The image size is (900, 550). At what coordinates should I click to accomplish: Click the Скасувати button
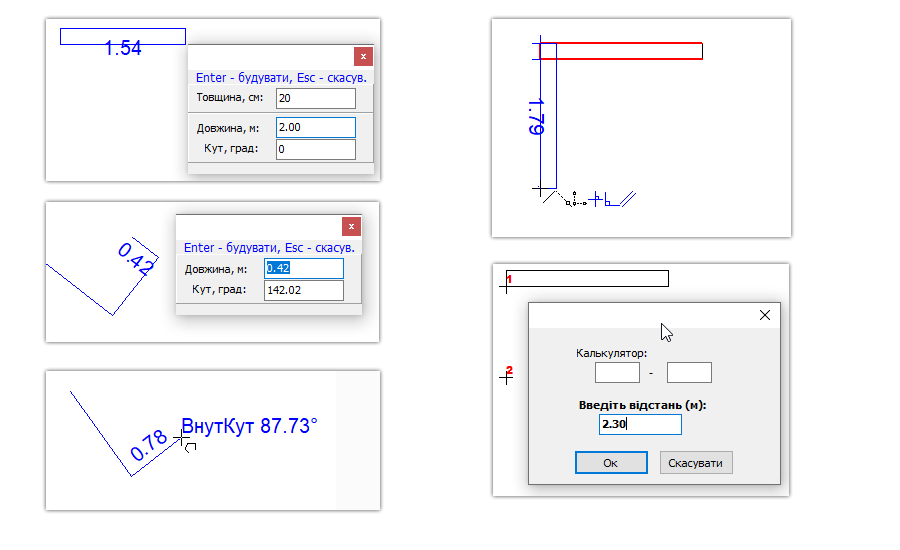click(x=696, y=463)
